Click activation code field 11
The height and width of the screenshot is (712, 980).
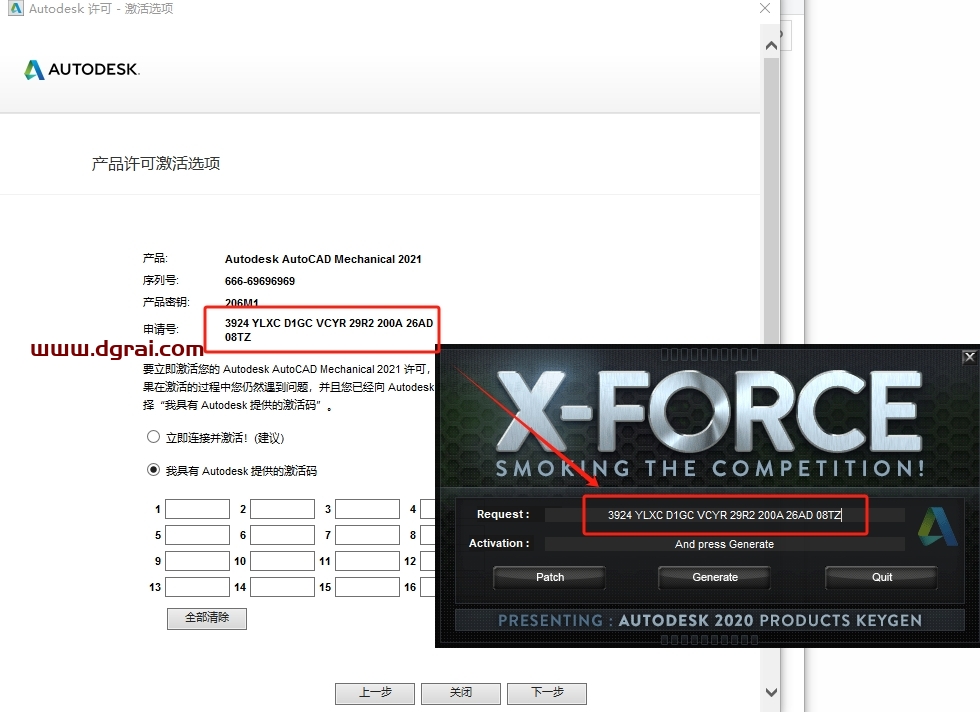click(368, 561)
